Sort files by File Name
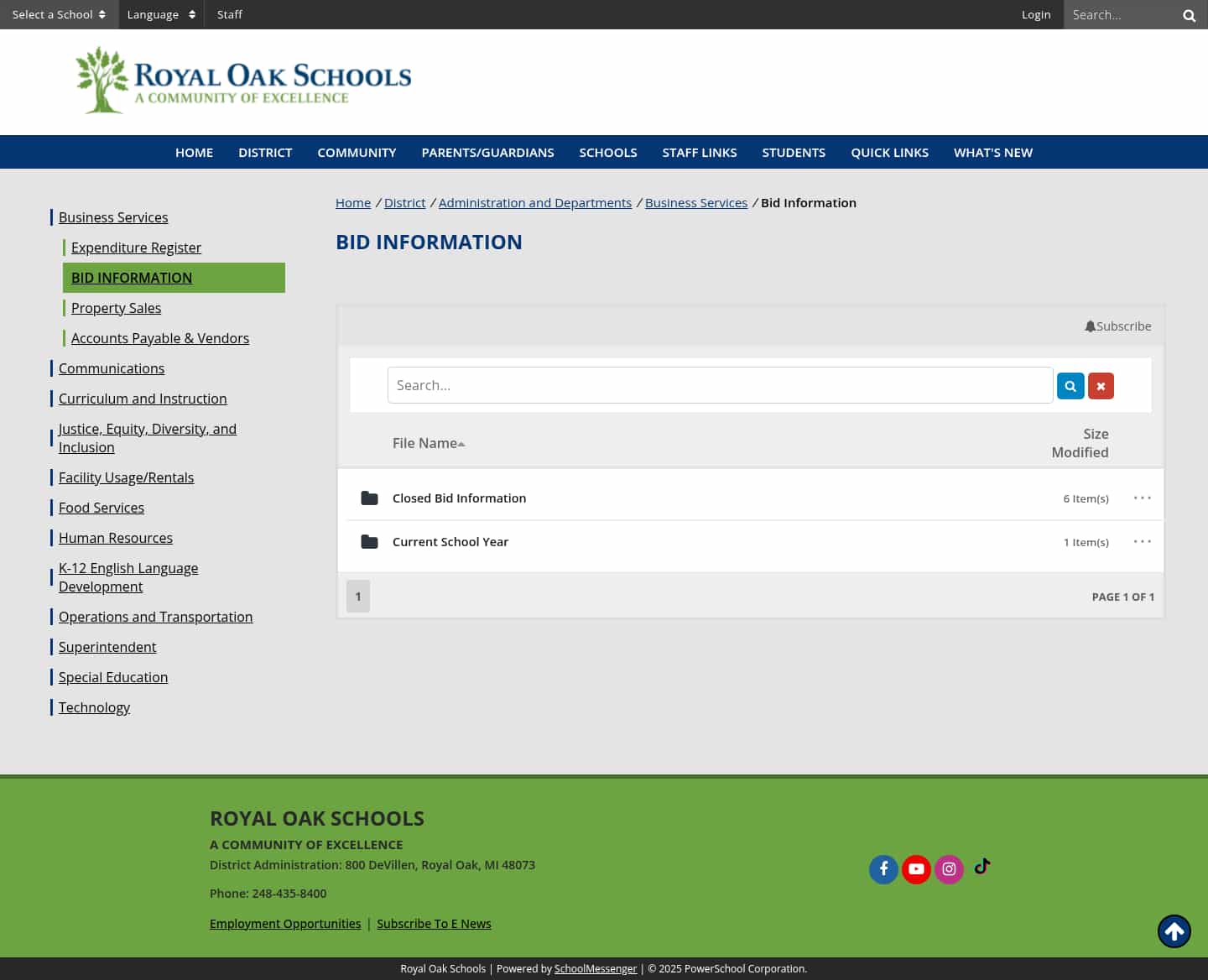This screenshot has height=980, width=1208. tap(424, 443)
